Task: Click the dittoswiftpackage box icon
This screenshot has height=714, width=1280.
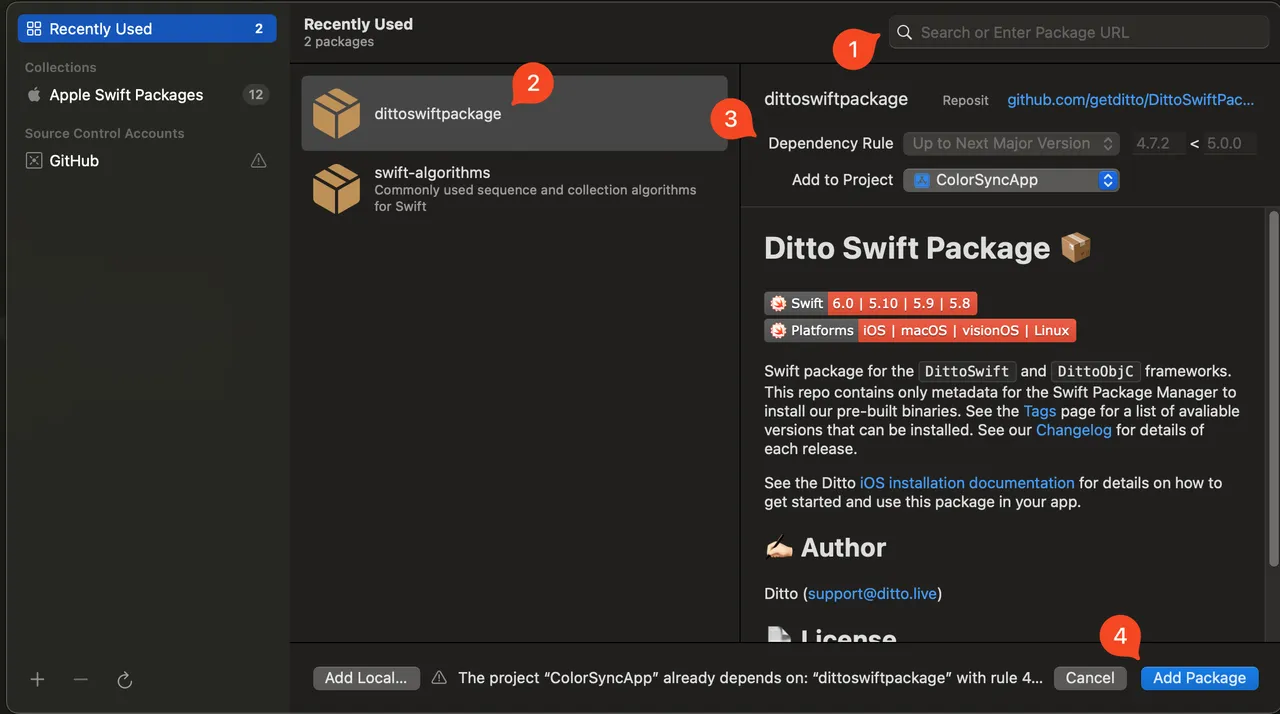Action: pos(336,114)
